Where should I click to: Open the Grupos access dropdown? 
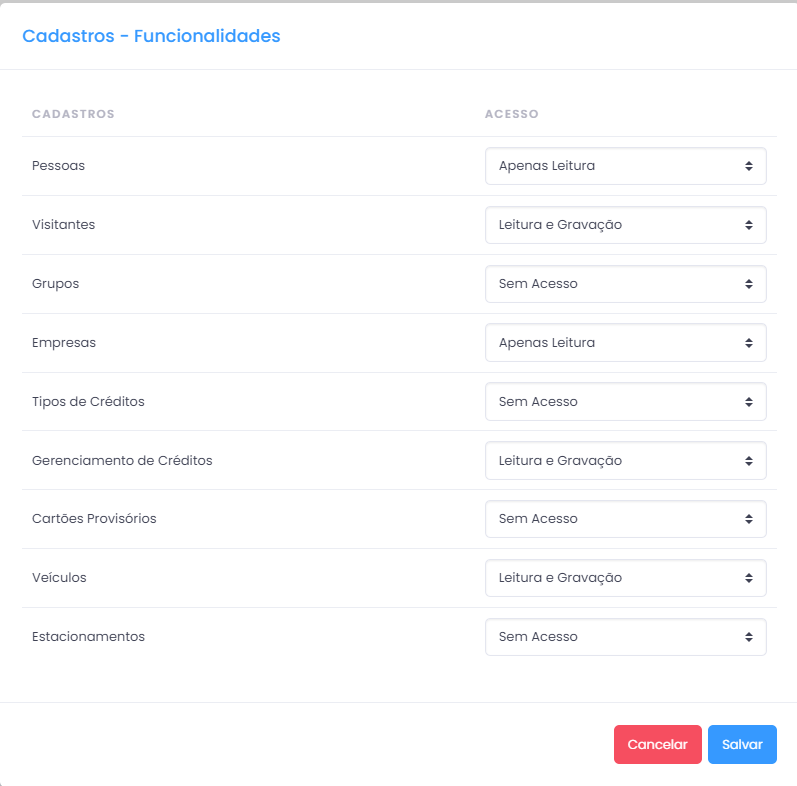coord(626,284)
